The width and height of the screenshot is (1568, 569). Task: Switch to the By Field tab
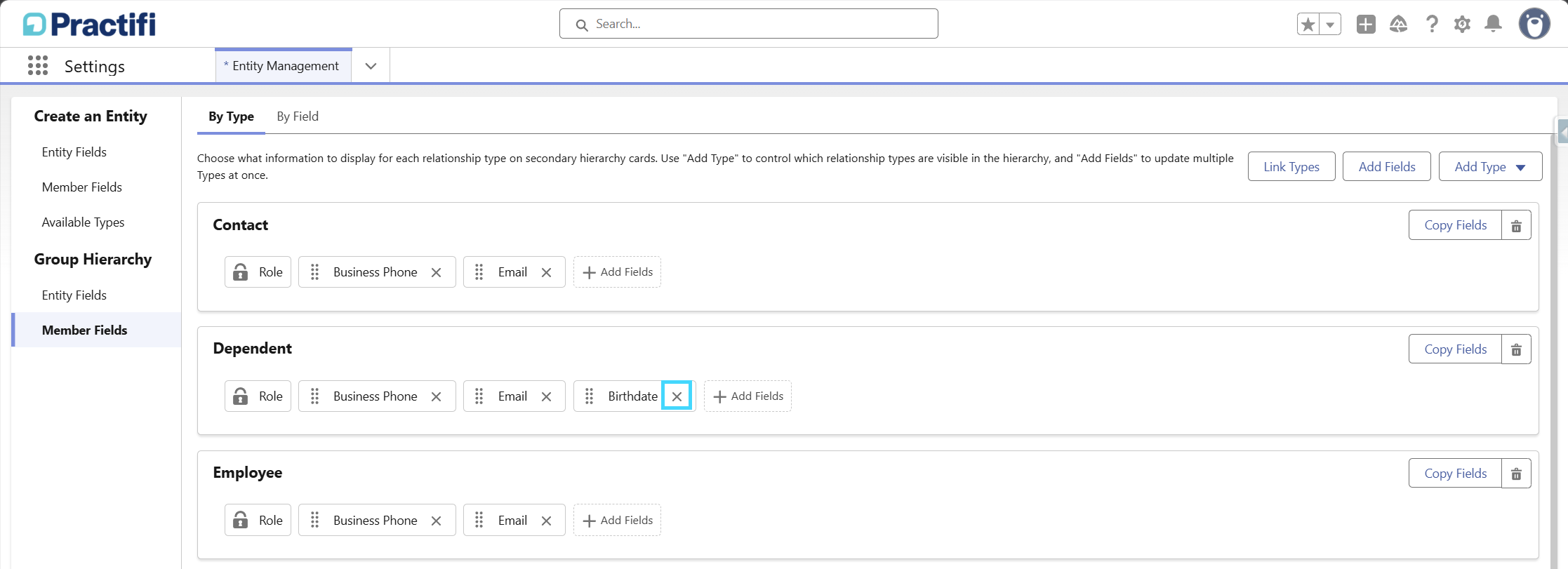click(298, 116)
